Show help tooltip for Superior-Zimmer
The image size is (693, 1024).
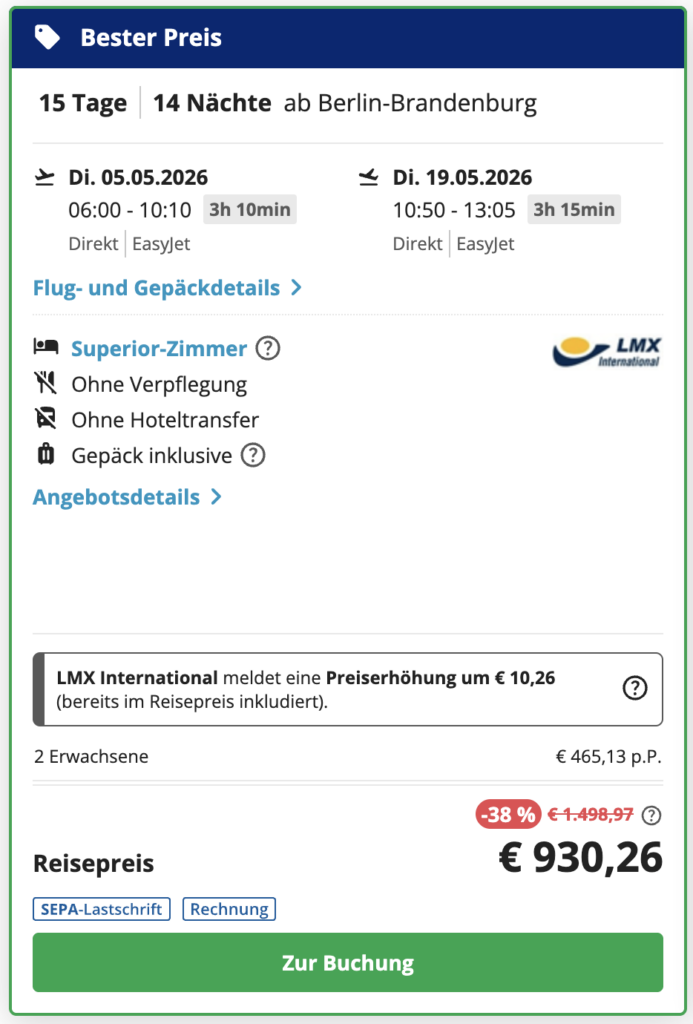[x=268, y=350]
